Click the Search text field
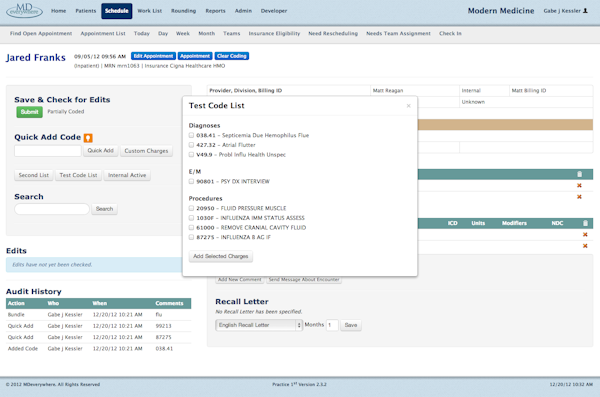This screenshot has width=600, height=397. tap(52, 209)
